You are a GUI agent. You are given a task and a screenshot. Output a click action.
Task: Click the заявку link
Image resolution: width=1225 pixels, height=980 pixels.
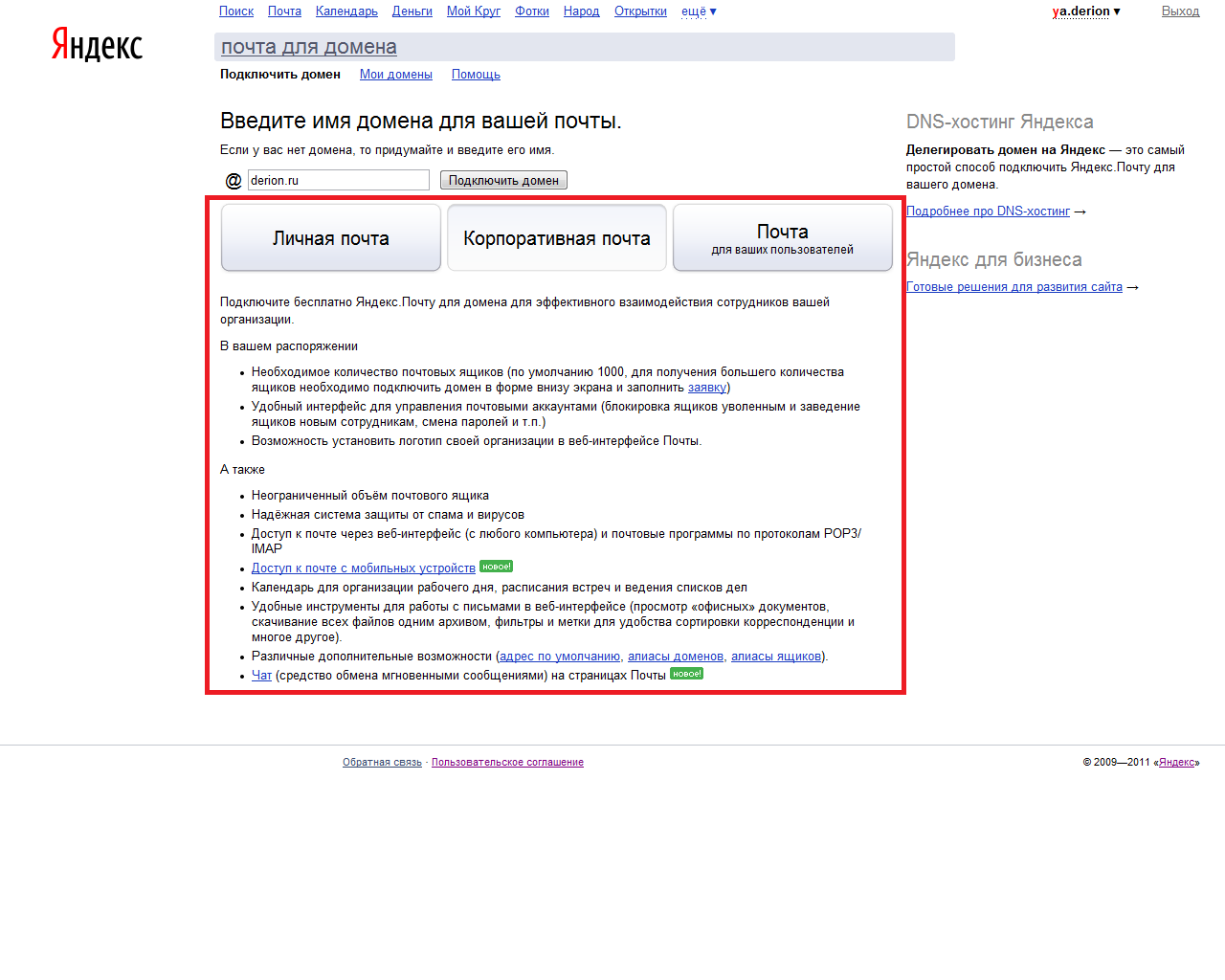pyautogui.click(x=706, y=388)
